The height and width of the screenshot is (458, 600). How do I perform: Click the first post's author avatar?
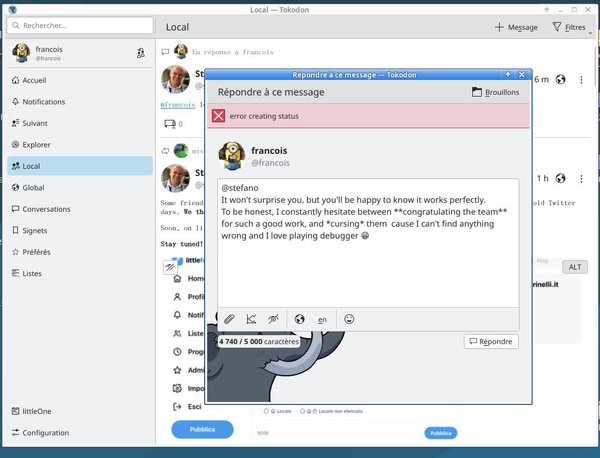[175, 79]
